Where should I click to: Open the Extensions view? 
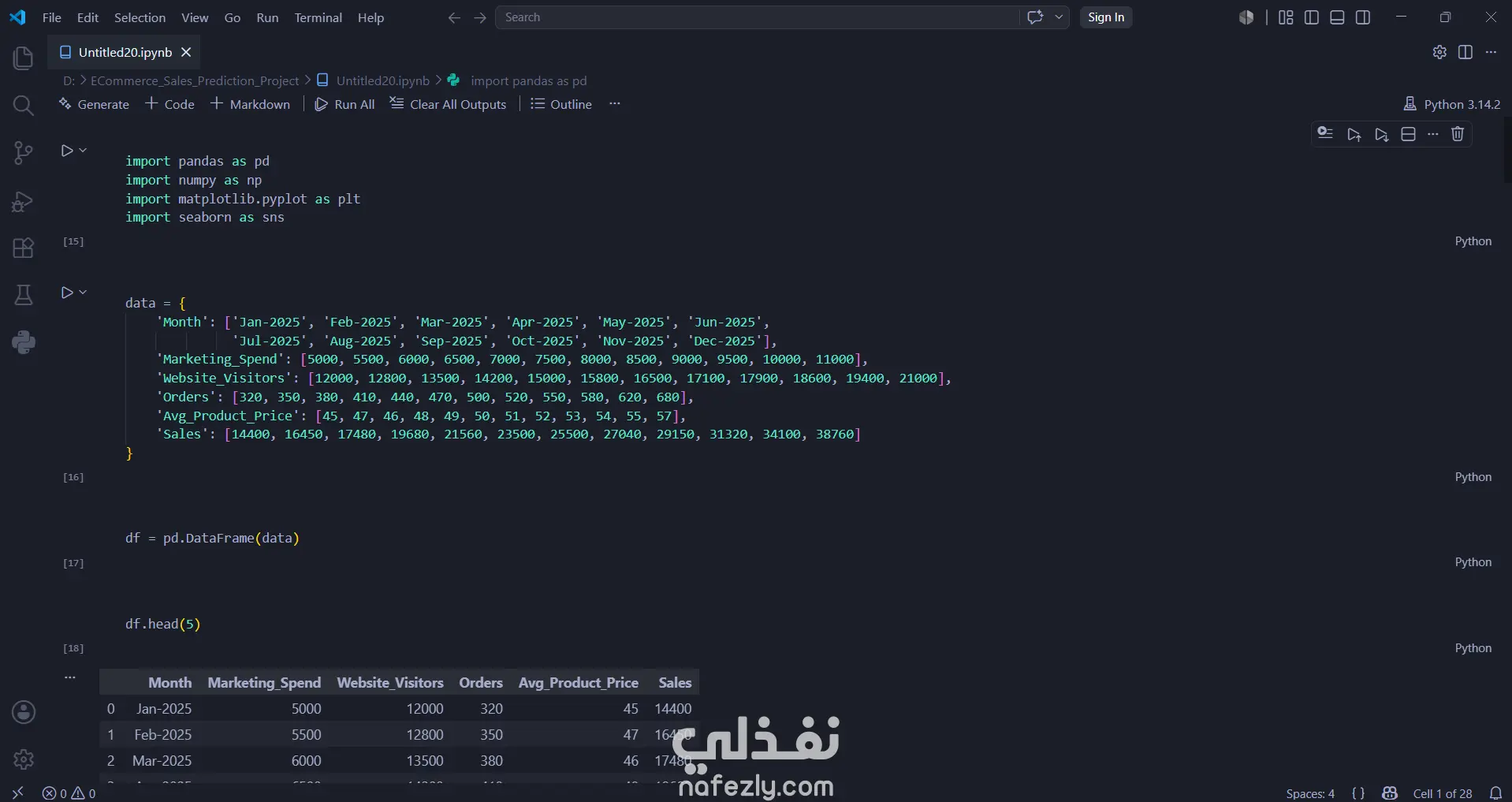point(24,248)
